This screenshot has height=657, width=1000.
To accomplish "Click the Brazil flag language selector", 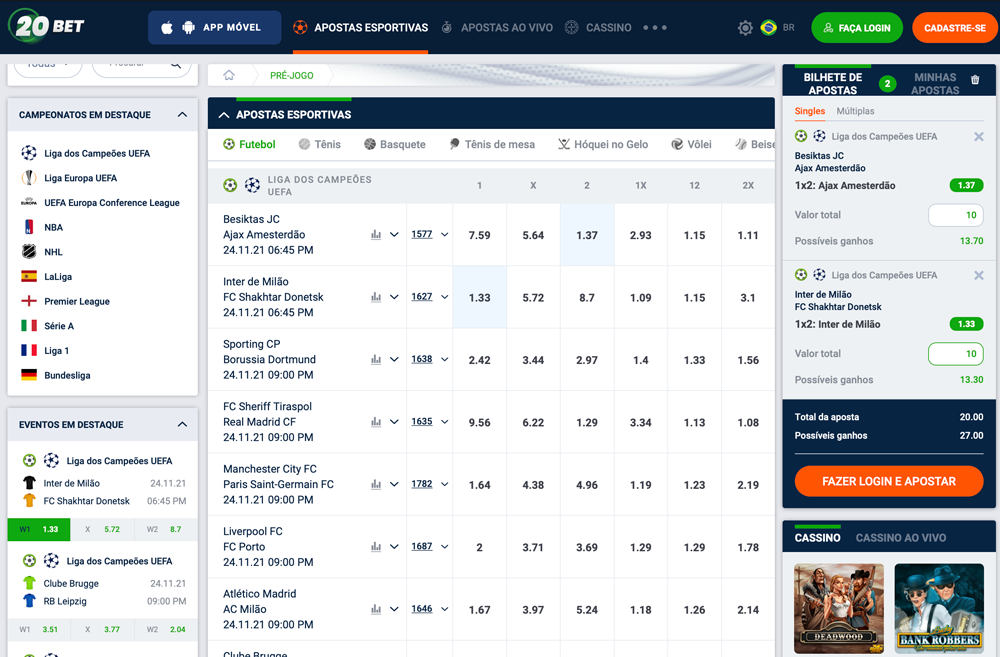I will (769, 27).
